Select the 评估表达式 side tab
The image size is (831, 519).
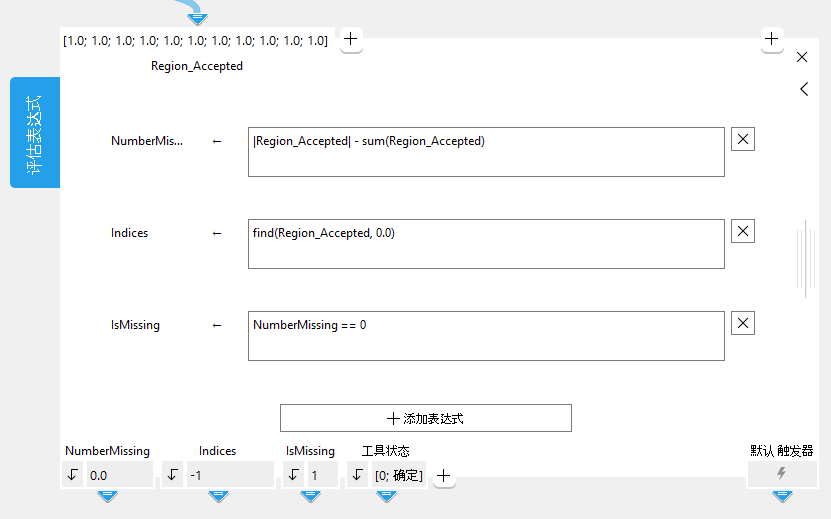(35, 132)
